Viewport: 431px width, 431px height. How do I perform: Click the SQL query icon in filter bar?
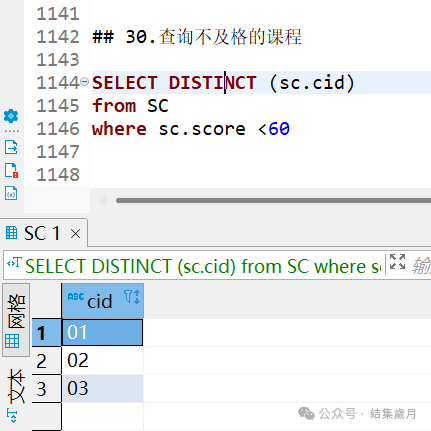tap(14, 263)
